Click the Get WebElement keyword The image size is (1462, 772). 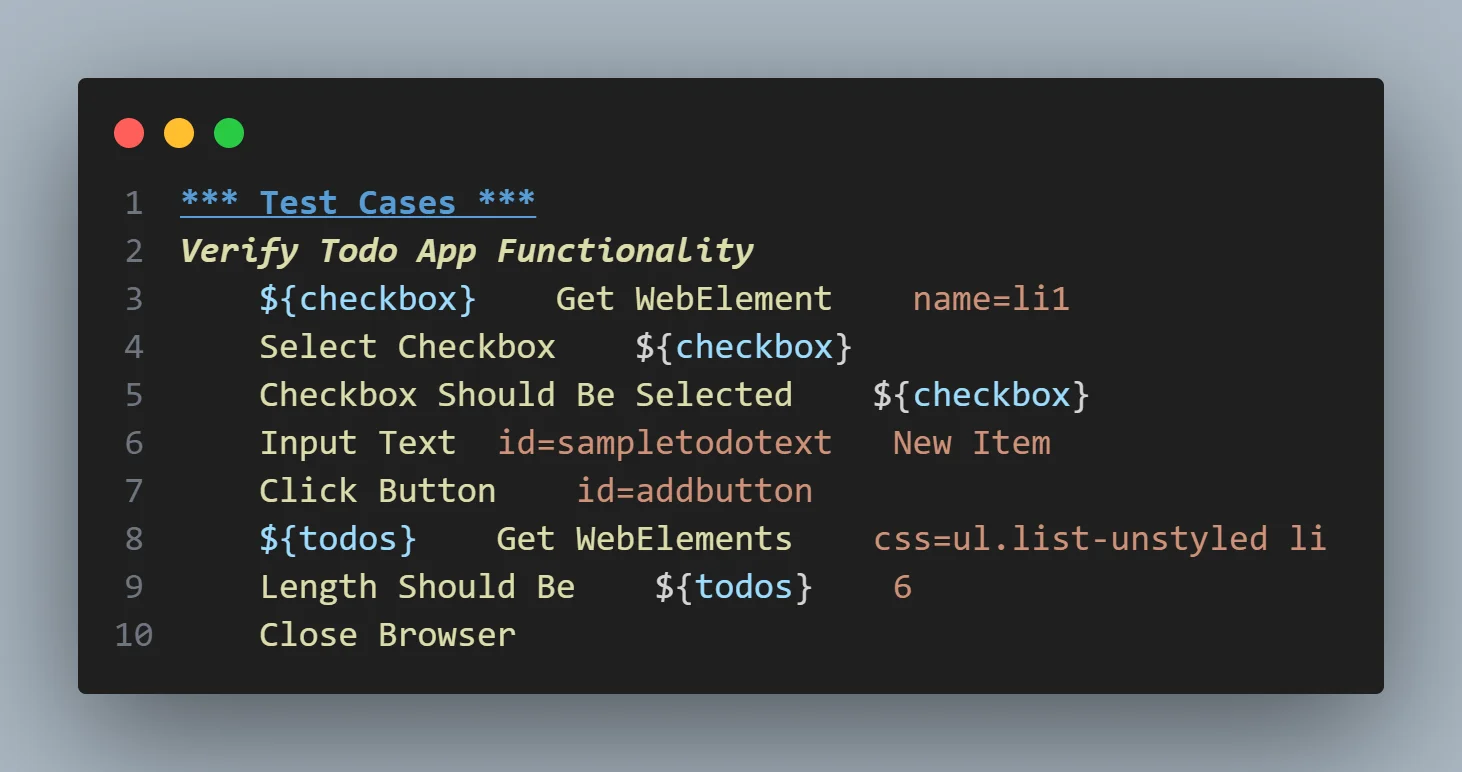693,299
